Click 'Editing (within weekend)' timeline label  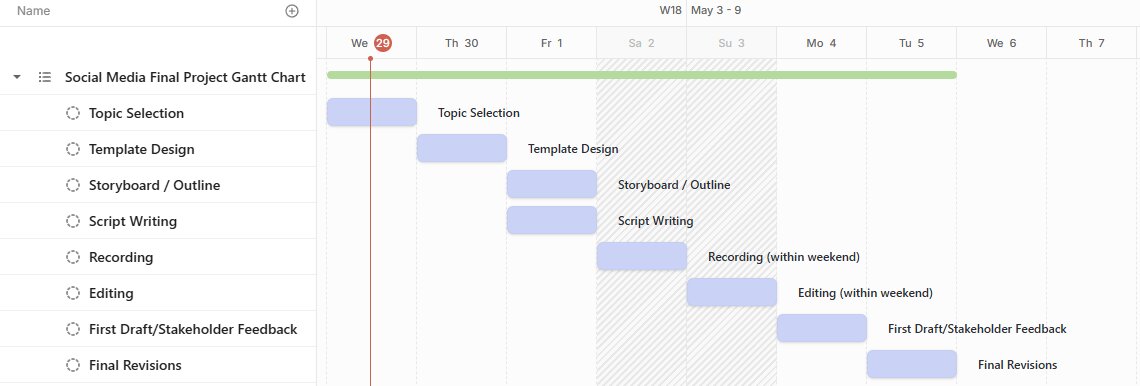(x=865, y=293)
